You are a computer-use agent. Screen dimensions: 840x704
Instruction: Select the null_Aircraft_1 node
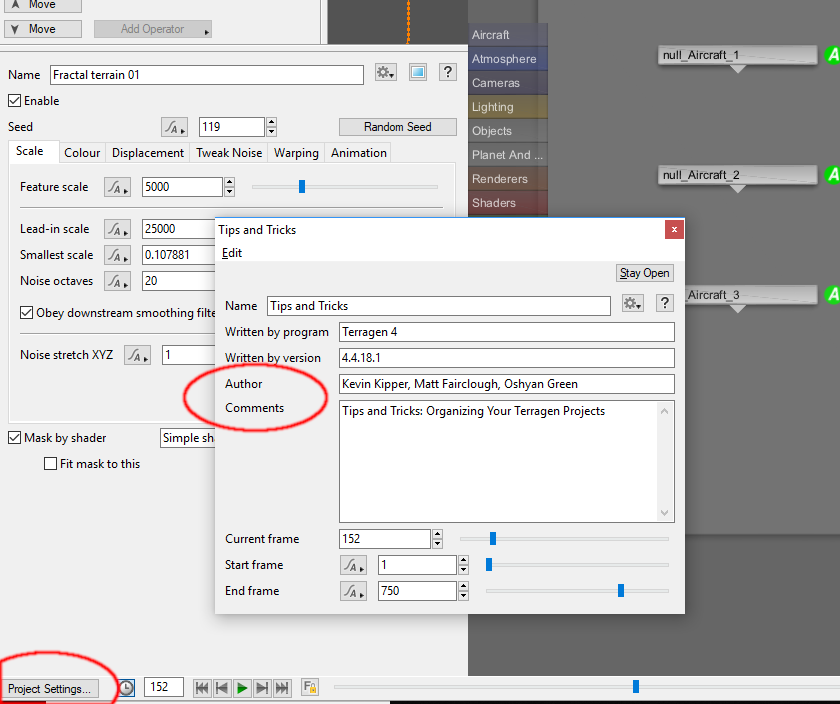[x=738, y=55]
